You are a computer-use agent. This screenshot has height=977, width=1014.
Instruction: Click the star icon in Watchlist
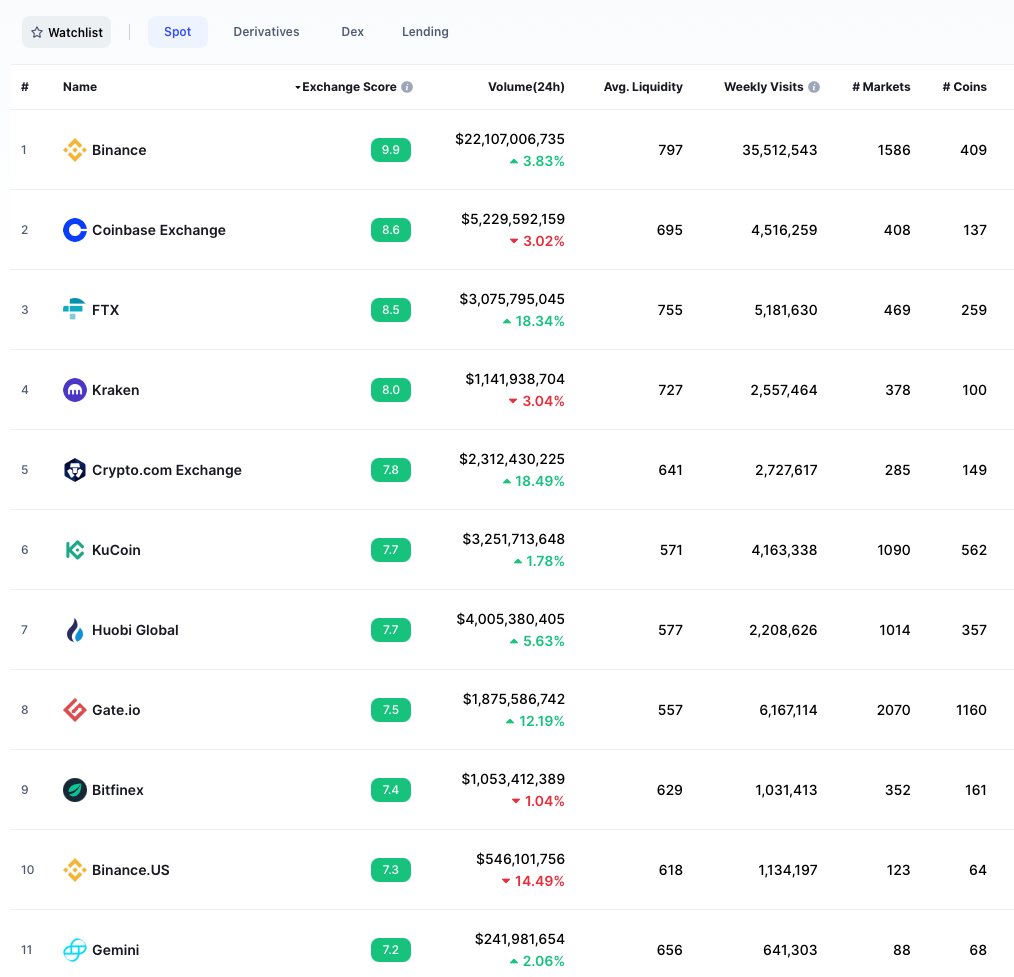[x=37, y=32]
